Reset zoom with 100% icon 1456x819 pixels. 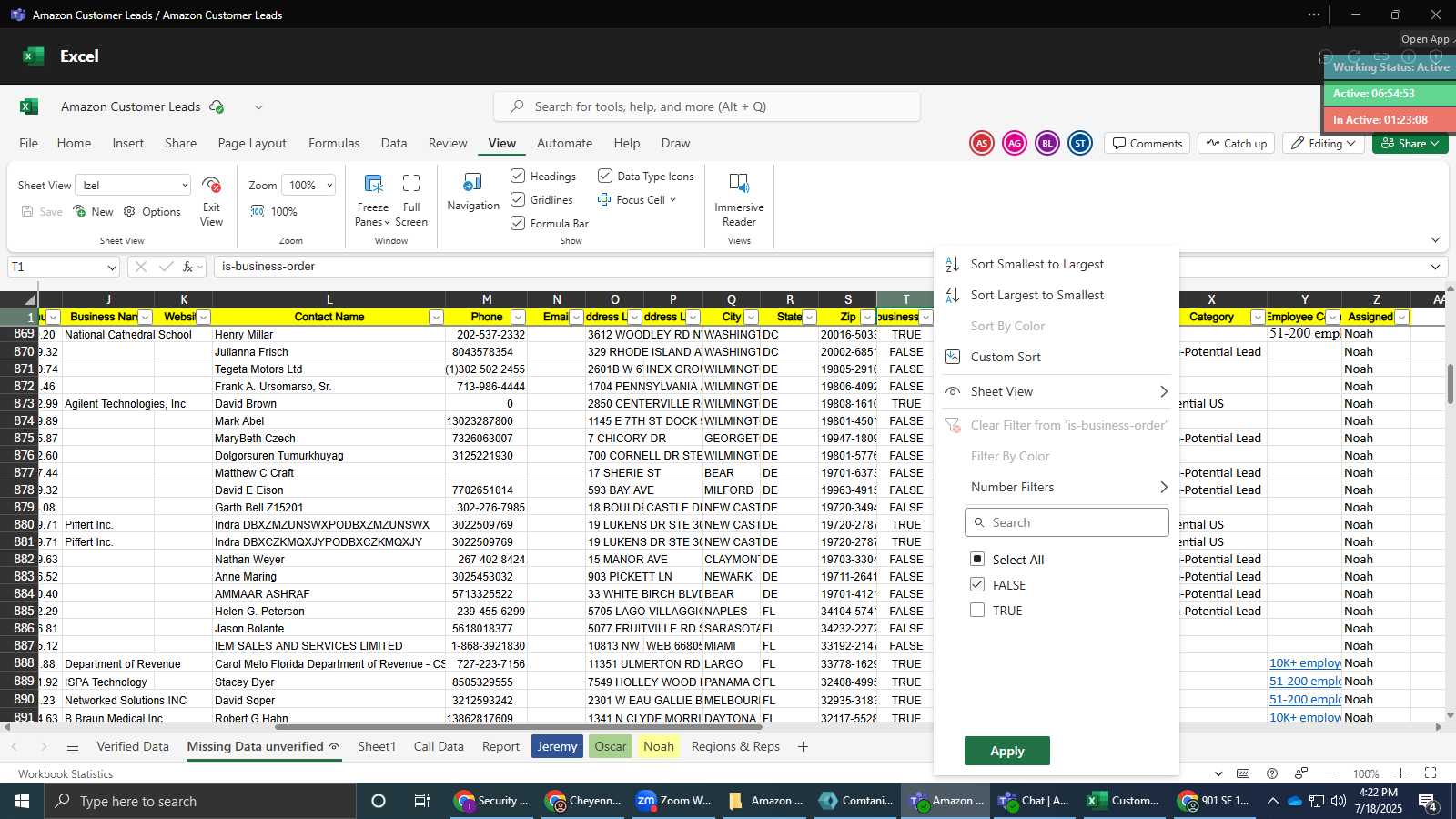pos(258,211)
